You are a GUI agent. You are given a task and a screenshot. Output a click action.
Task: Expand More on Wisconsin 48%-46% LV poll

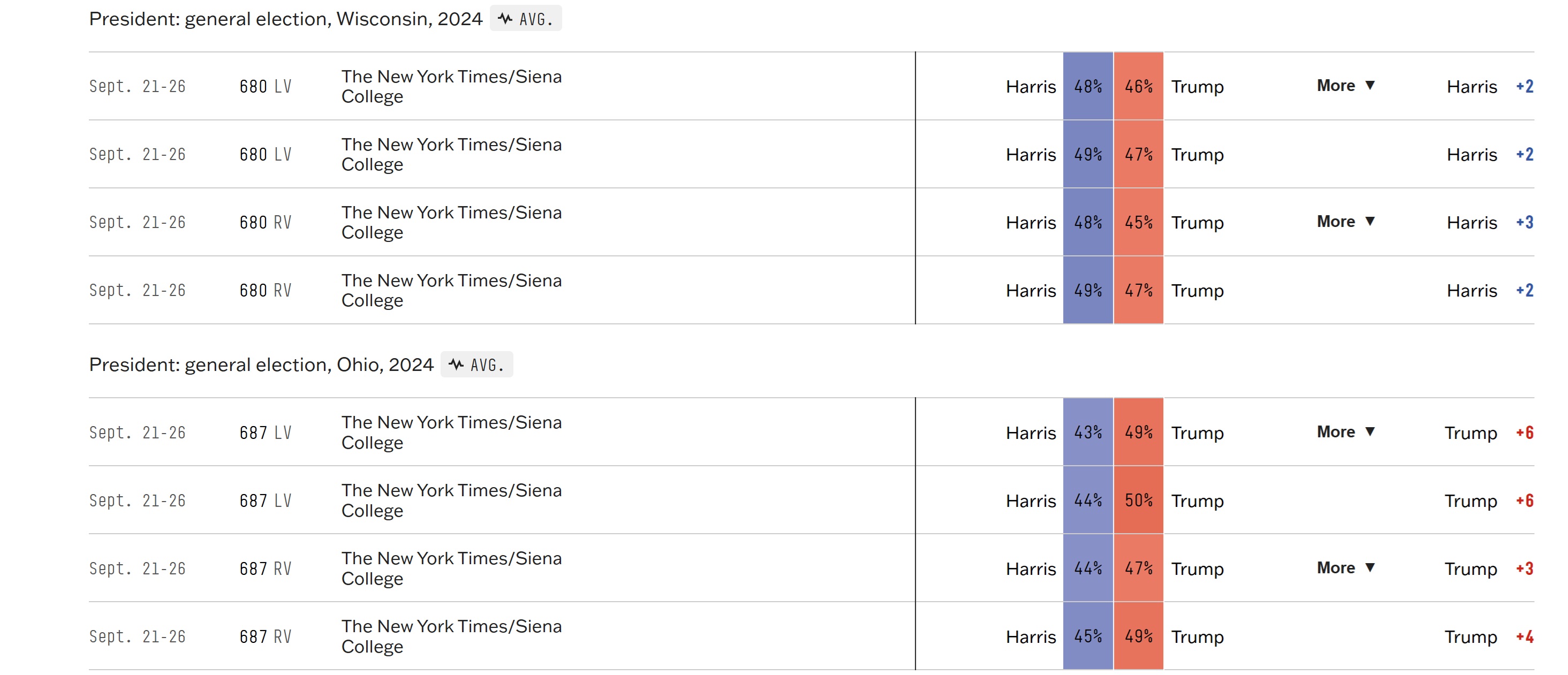(x=1345, y=86)
